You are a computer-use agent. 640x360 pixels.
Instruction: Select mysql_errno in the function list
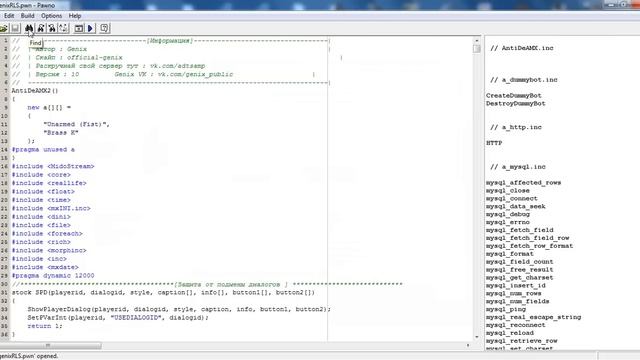507,222
